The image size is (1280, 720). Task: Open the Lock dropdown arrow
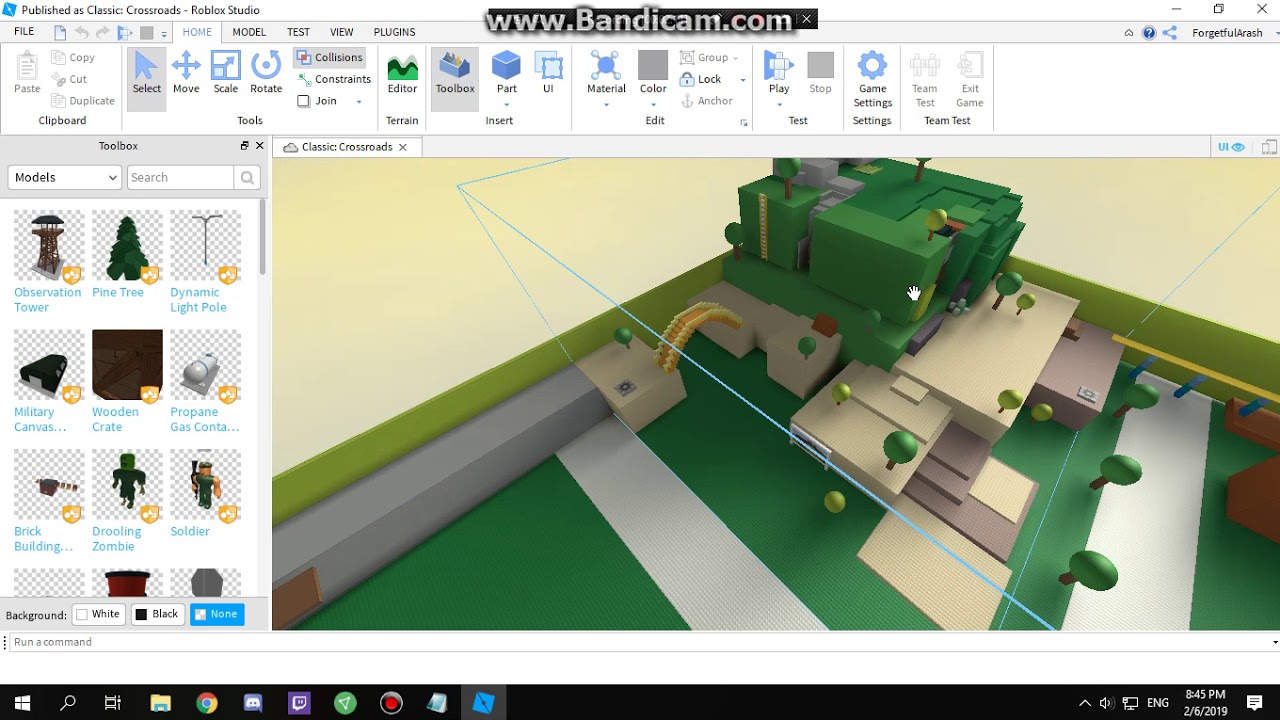742,80
